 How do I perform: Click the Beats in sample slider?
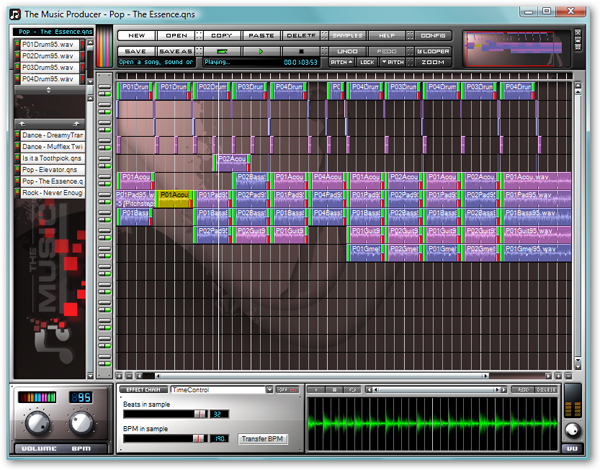click(x=165, y=414)
